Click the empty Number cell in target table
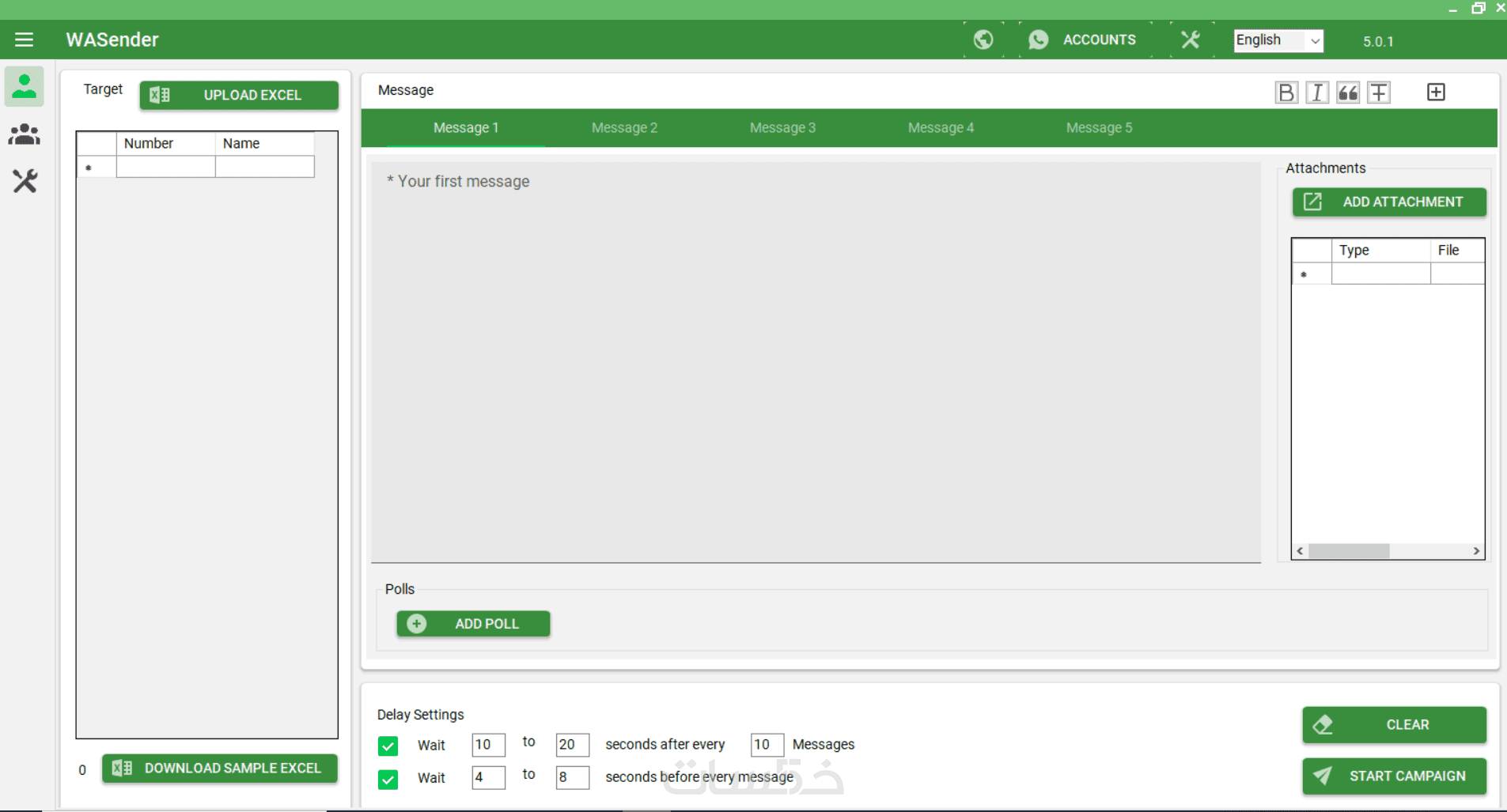 tap(165, 167)
